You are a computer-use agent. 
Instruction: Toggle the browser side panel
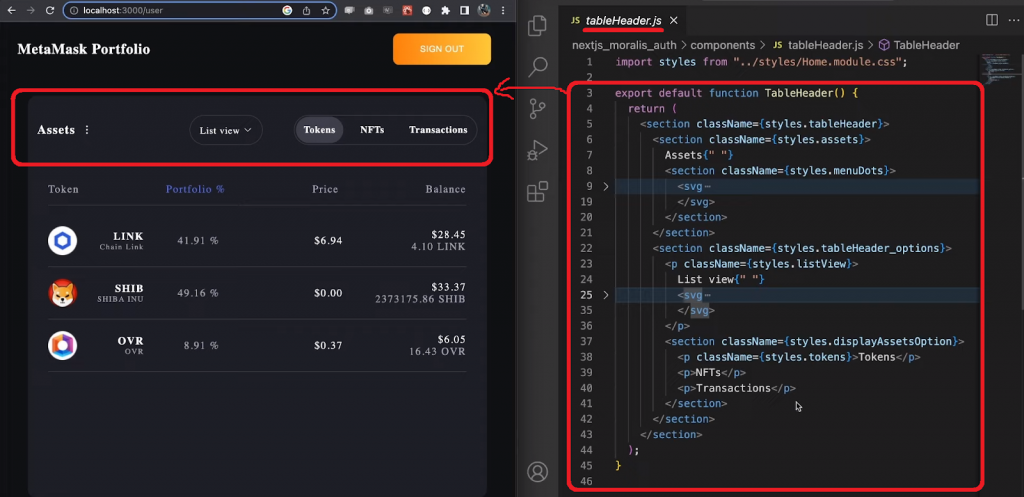[464, 10]
